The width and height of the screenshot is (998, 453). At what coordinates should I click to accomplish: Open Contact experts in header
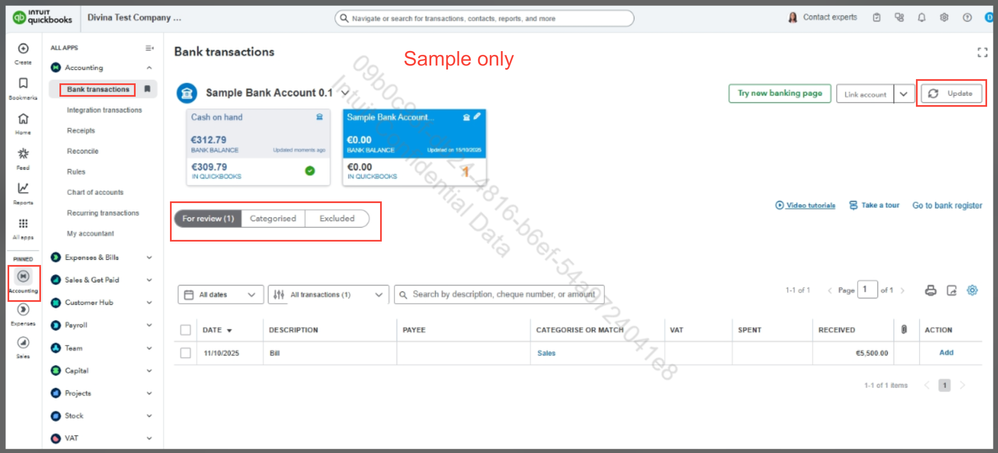click(822, 18)
